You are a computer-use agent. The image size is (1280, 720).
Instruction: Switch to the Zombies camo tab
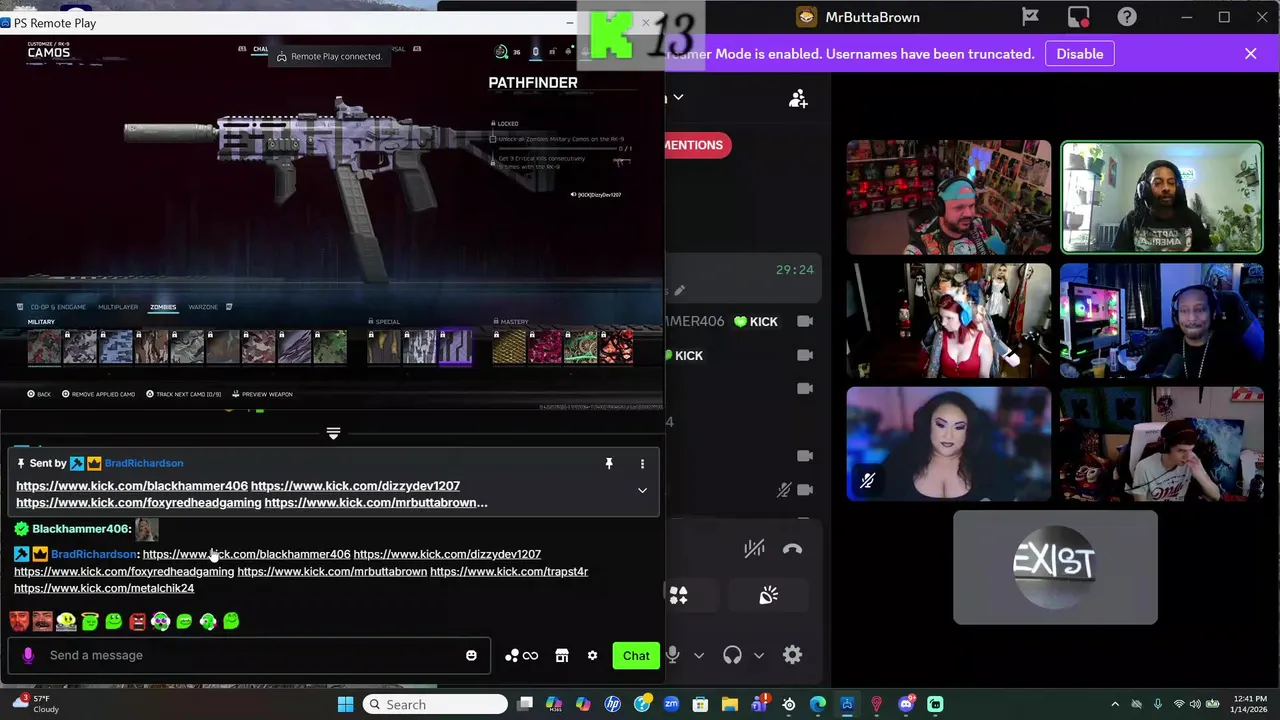(x=163, y=307)
